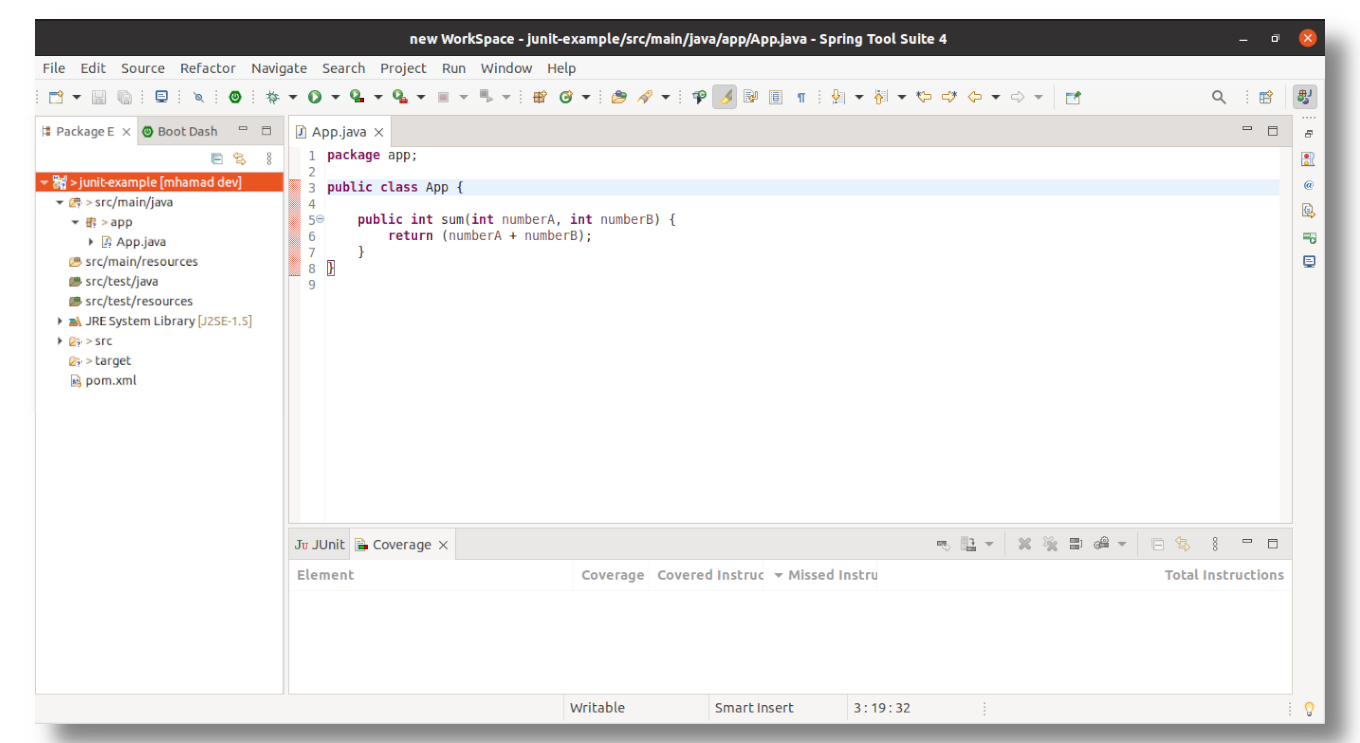The width and height of the screenshot is (1360, 743).
Task: Click Next Annotation down arrow icon
Action: (838, 97)
